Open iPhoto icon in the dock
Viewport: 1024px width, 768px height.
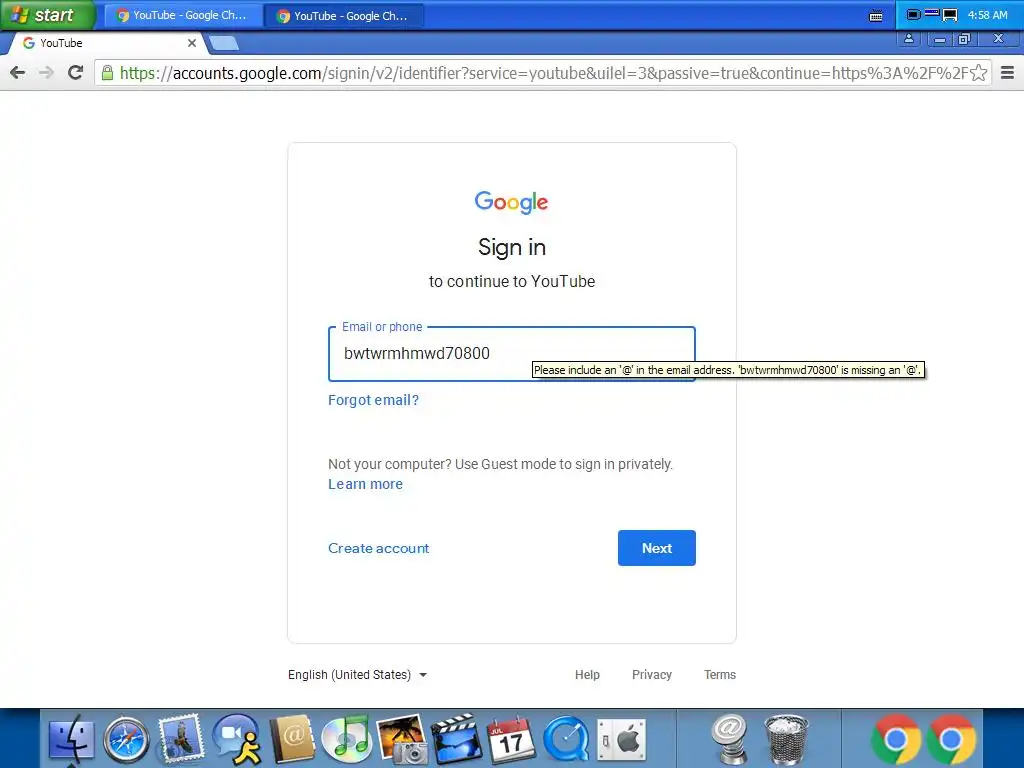click(x=402, y=739)
